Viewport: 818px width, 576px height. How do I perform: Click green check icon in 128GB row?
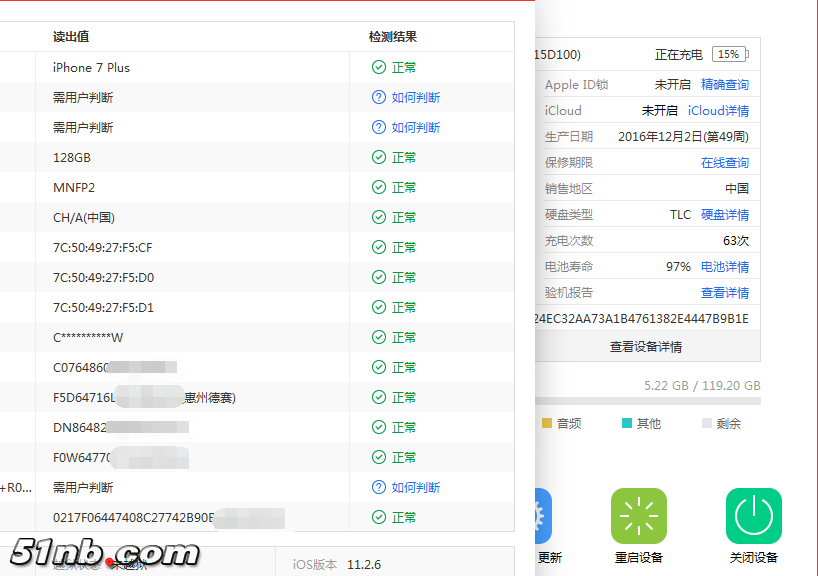(378, 157)
